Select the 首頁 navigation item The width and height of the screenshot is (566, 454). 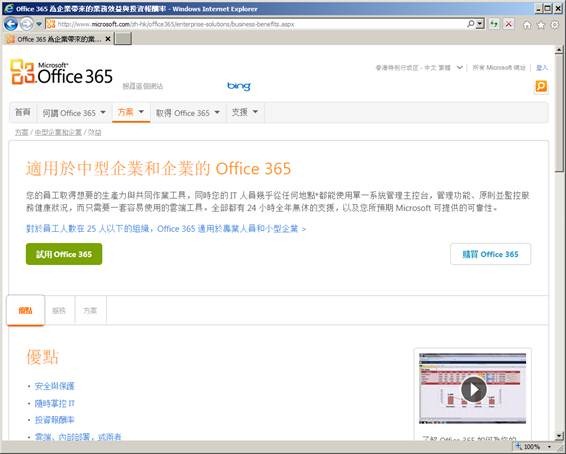coord(22,112)
